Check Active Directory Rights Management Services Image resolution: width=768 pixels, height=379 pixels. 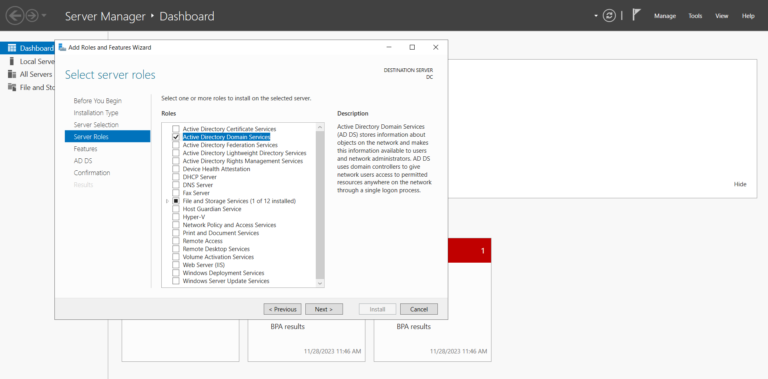point(176,161)
